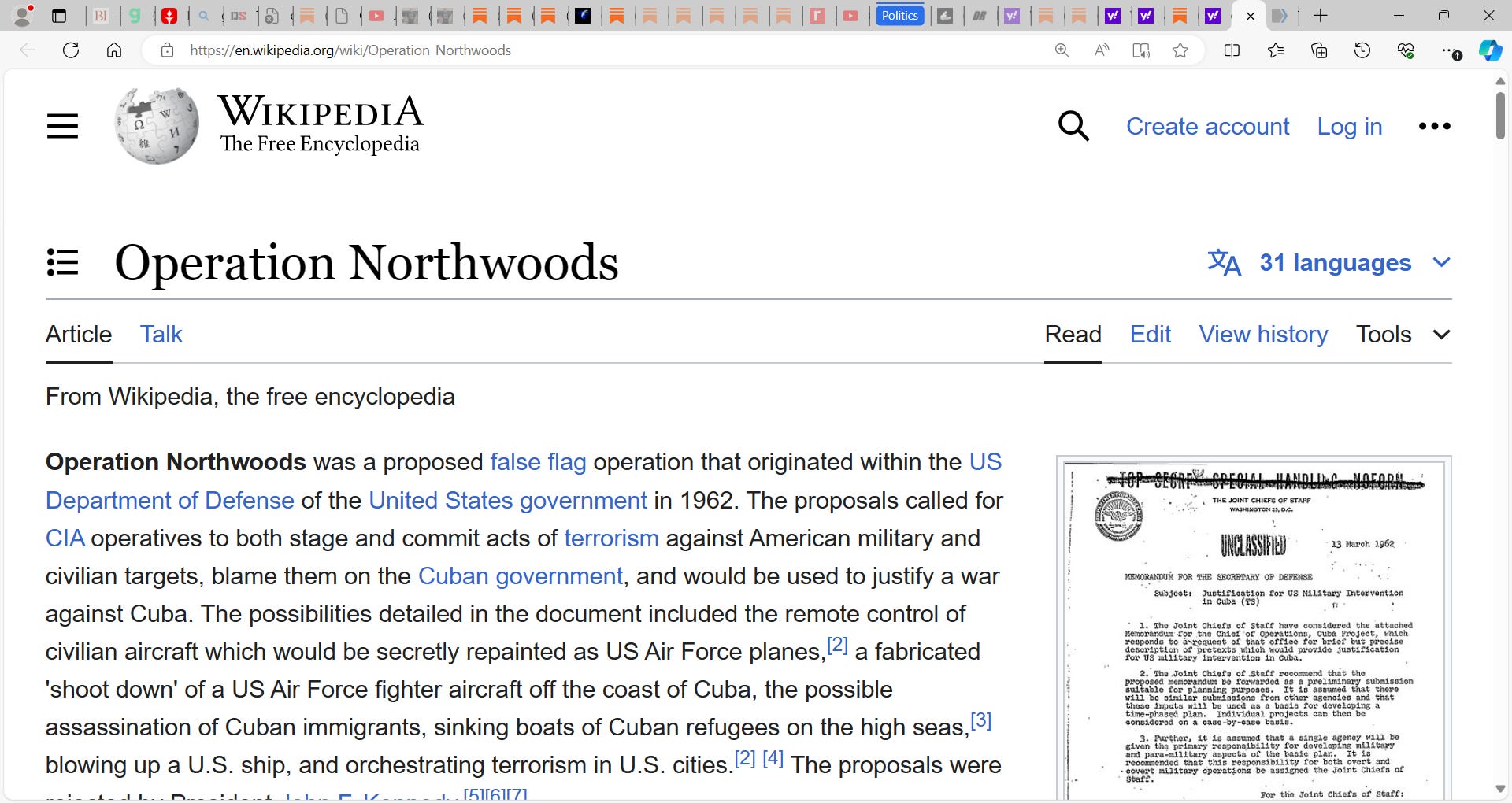This screenshot has width=1512, height=803.
Task: Jump to citation [3]
Action: 980,720
